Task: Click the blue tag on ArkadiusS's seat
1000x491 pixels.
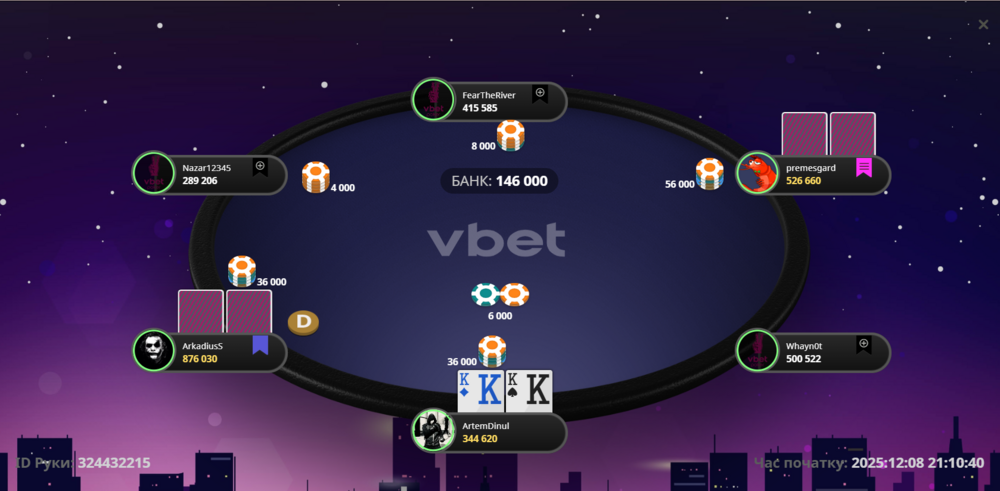Action: (260, 345)
